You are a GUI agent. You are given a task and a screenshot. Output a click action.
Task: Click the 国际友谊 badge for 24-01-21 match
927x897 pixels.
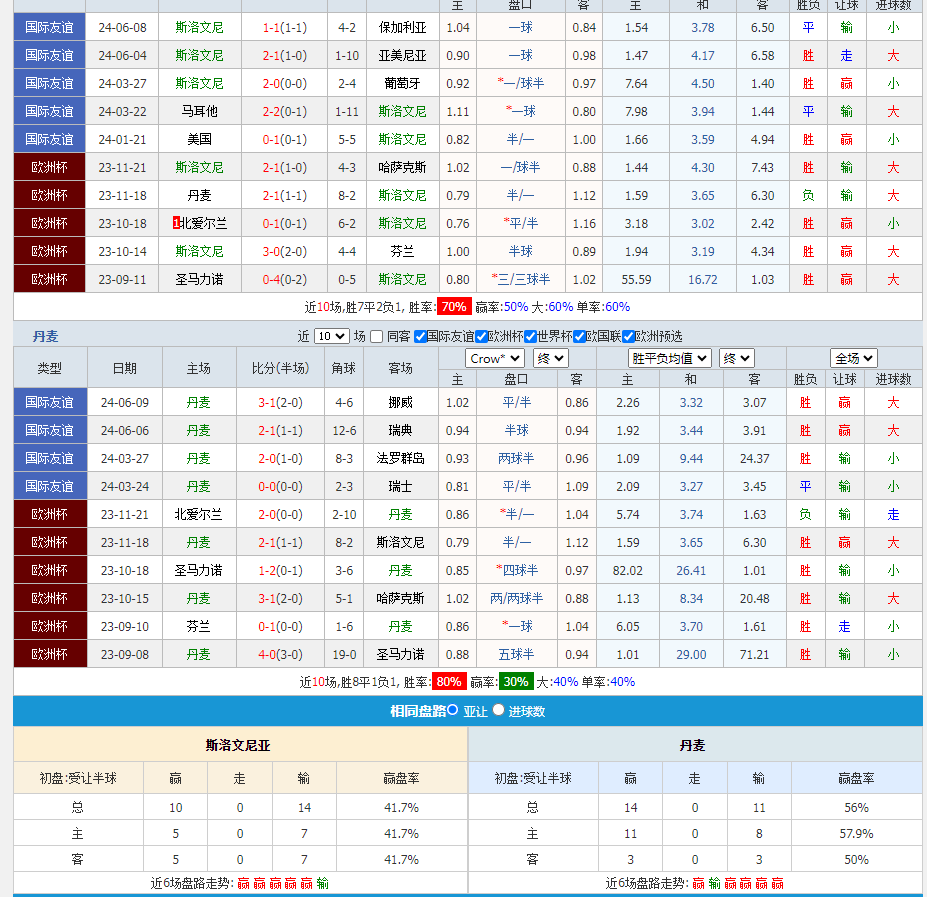49,139
